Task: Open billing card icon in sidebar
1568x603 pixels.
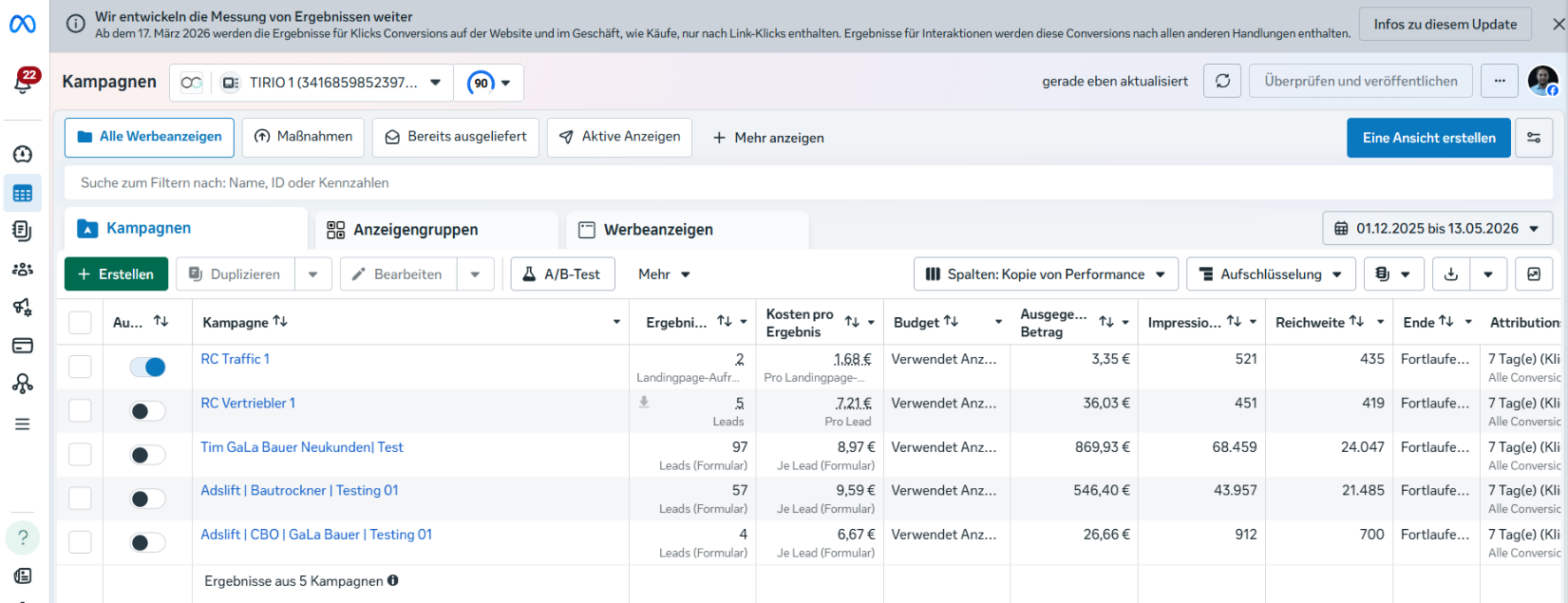Action: (23, 346)
